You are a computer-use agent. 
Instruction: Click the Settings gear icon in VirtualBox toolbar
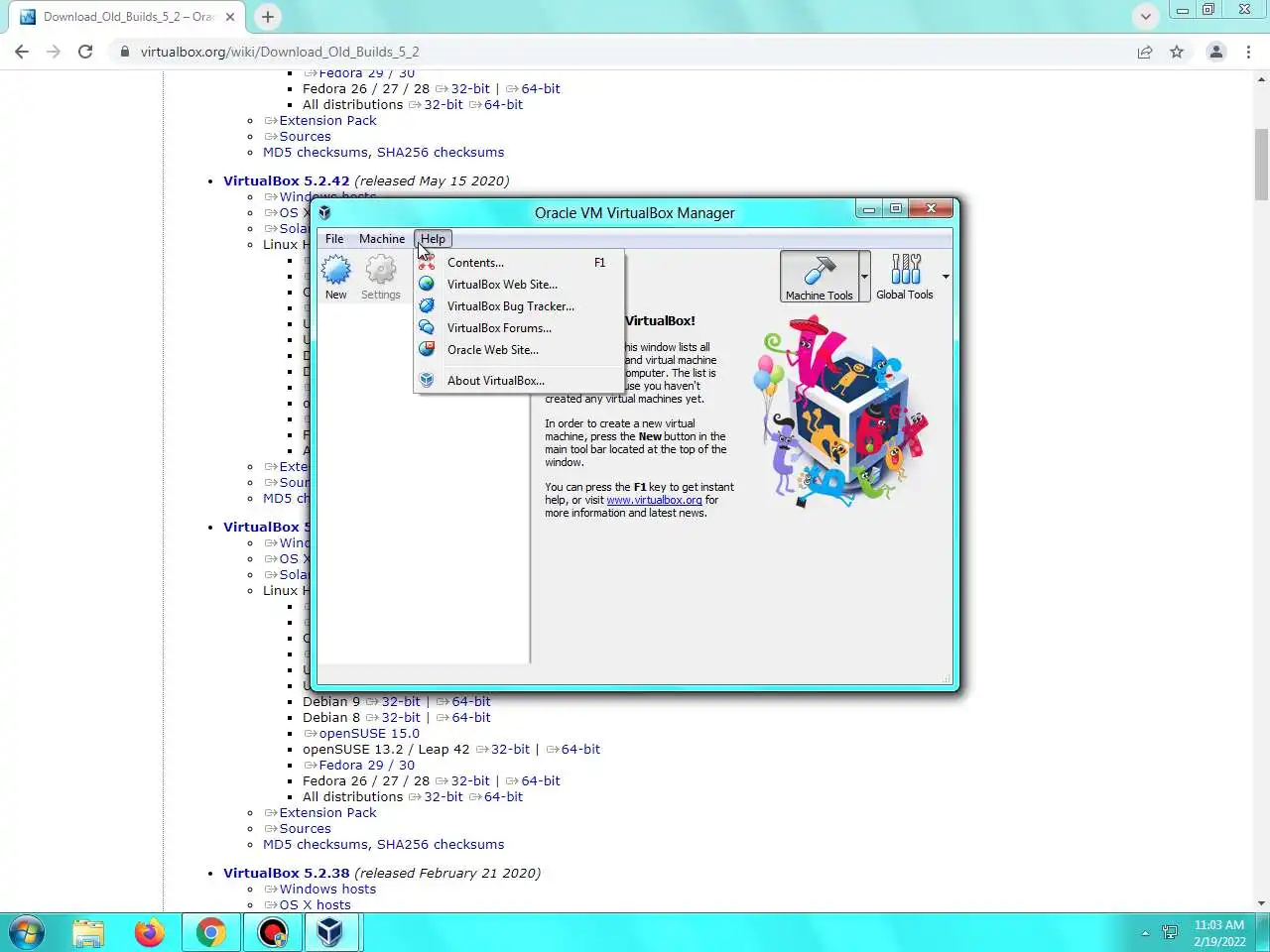tap(381, 270)
